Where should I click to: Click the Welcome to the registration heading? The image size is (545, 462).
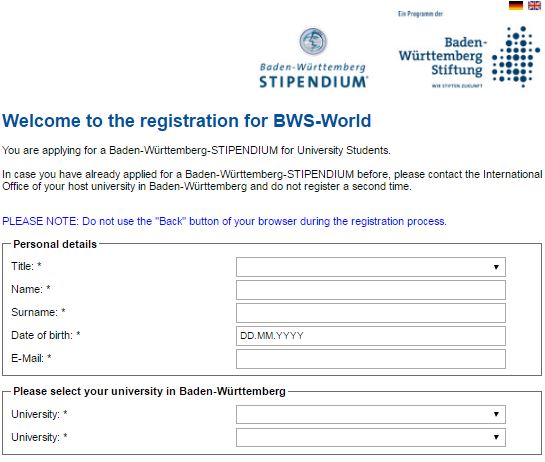point(187,121)
